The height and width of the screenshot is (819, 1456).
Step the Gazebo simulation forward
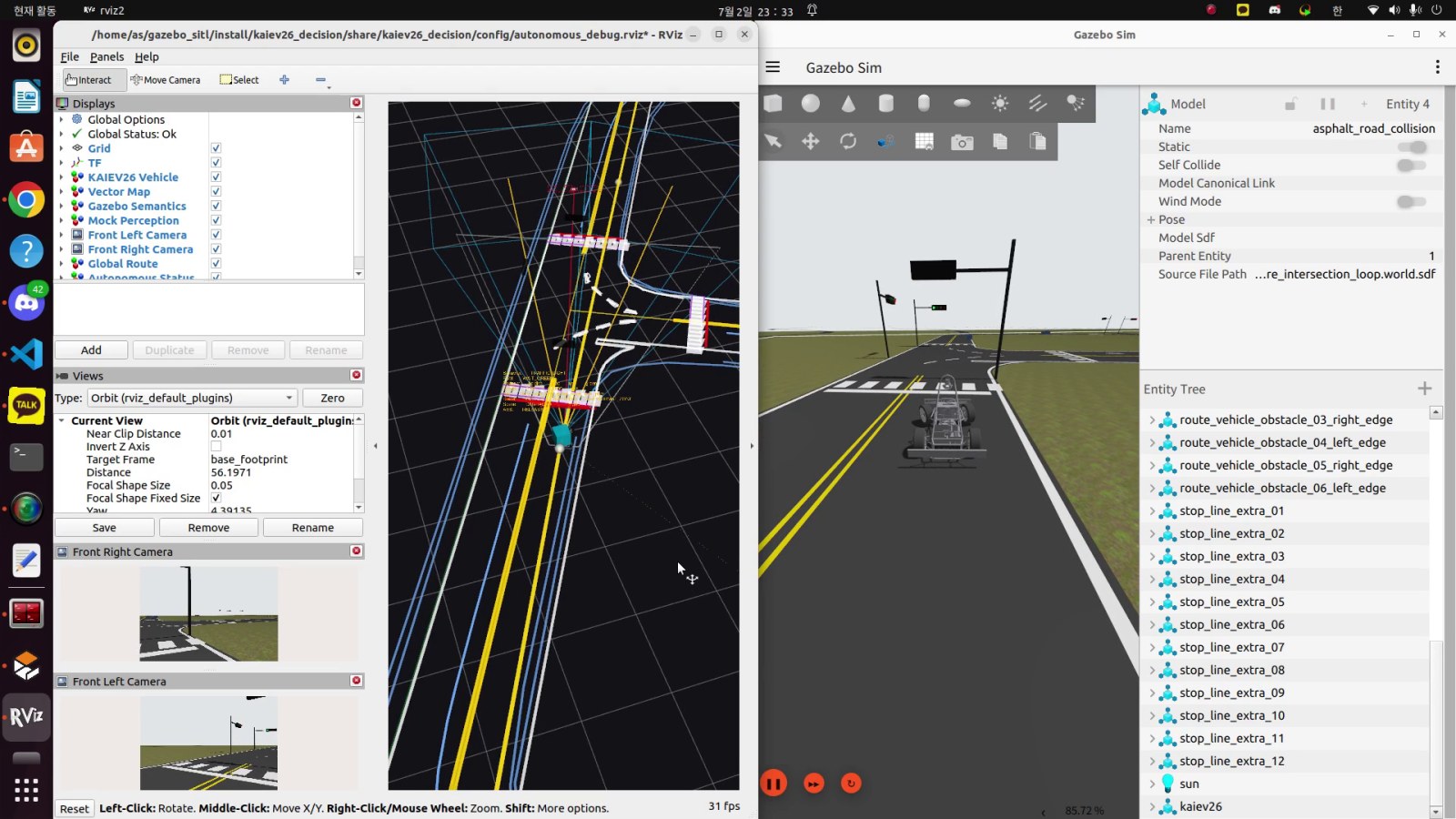point(814,784)
